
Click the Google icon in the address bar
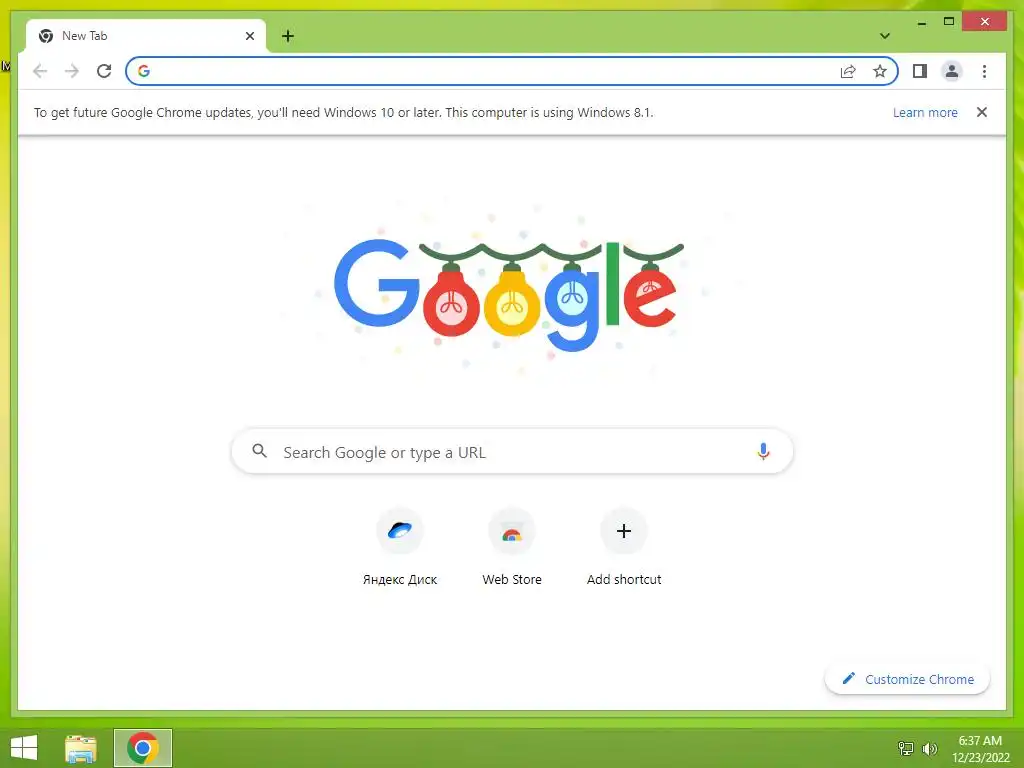(144, 71)
